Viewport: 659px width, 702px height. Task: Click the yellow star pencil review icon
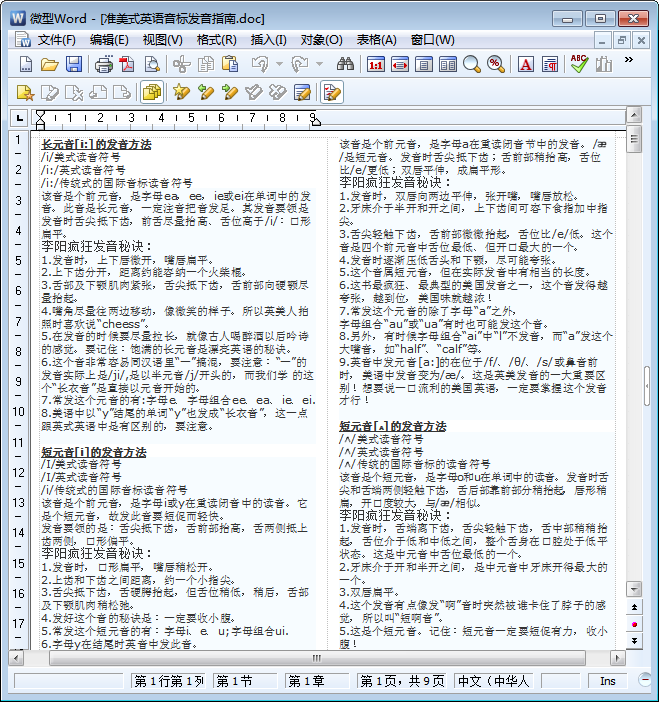pyautogui.click(x=181, y=93)
